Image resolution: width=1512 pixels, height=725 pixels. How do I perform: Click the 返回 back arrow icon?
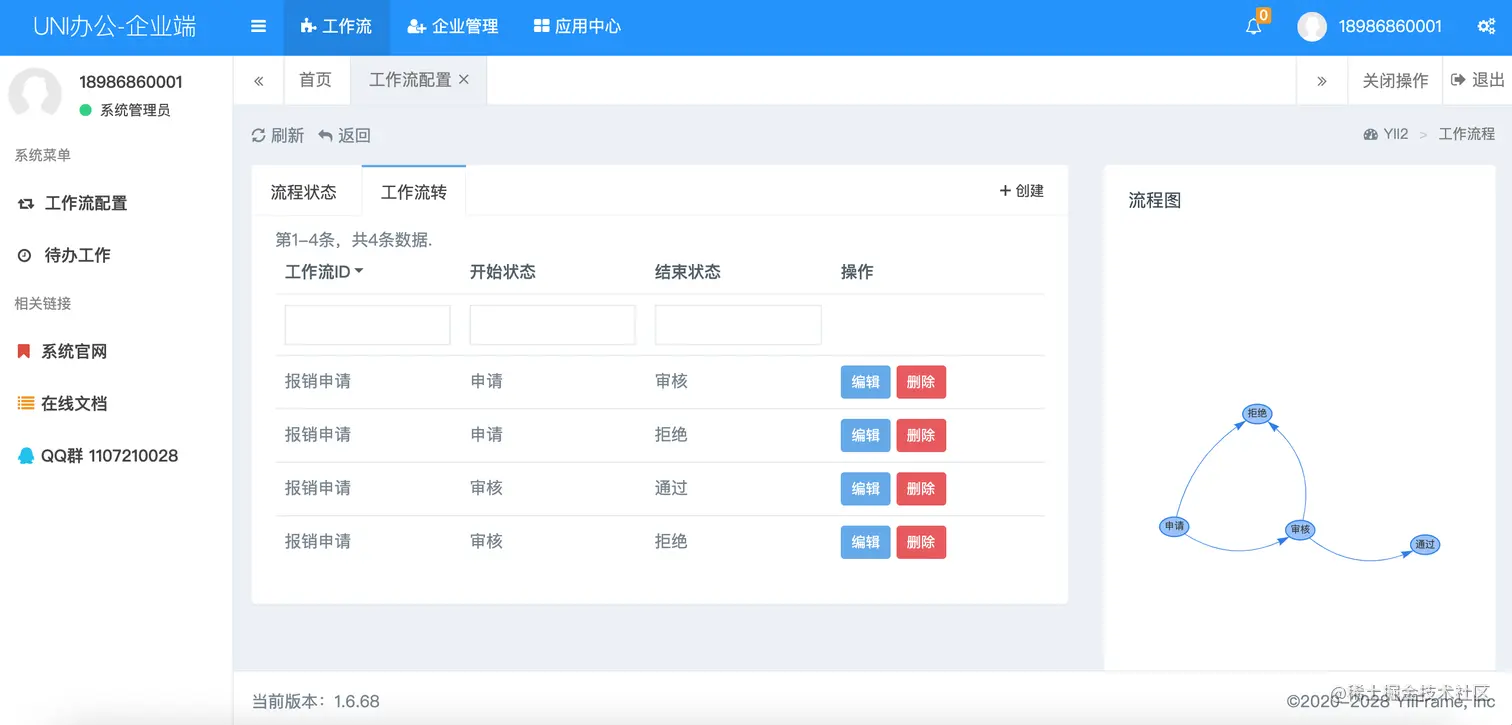click(327, 134)
